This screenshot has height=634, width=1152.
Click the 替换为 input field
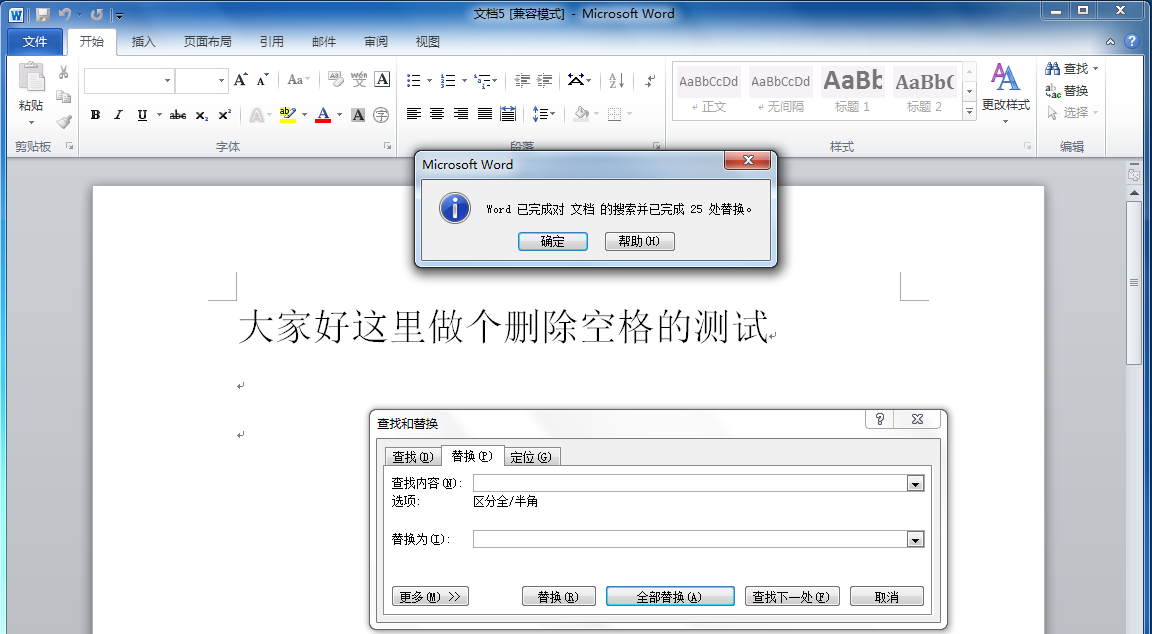pos(691,540)
